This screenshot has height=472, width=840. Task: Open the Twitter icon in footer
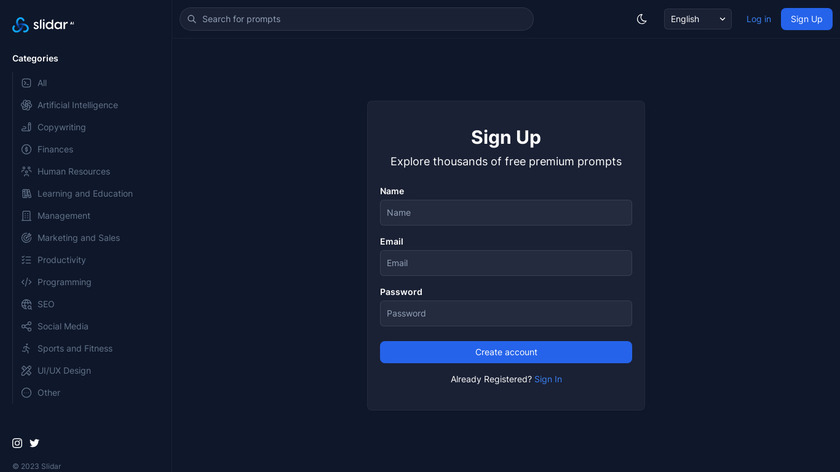(34, 443)
